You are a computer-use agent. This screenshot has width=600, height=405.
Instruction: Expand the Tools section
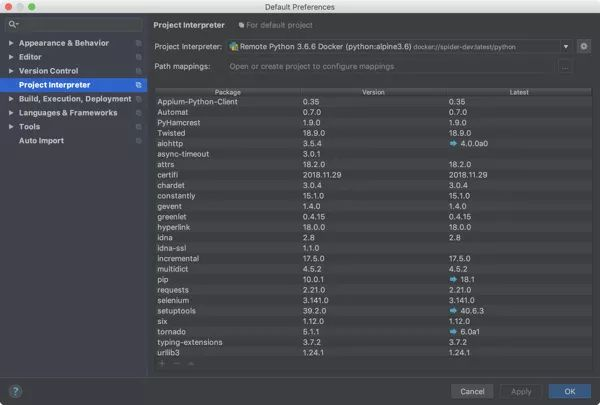[11, 127]
